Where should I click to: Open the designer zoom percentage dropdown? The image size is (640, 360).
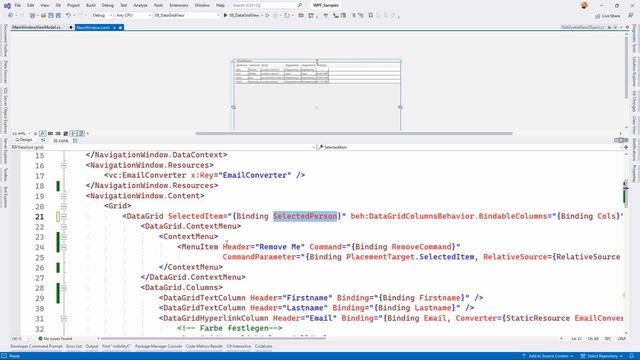[x=21, y=133]
